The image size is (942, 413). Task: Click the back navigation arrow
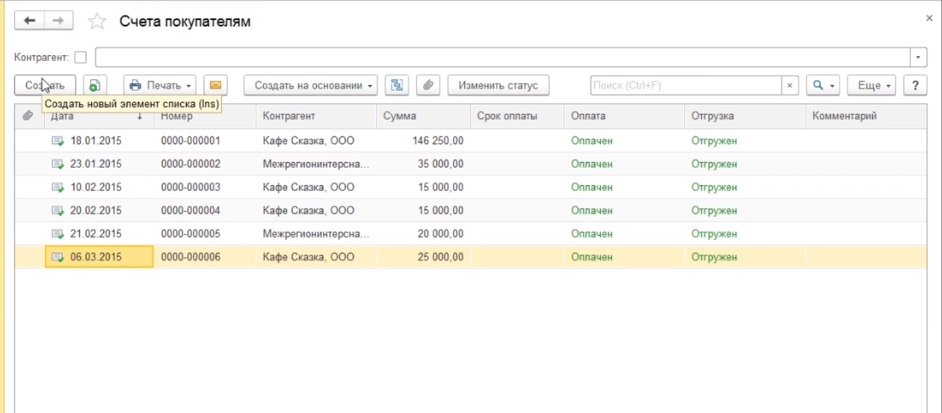(30, 21)
